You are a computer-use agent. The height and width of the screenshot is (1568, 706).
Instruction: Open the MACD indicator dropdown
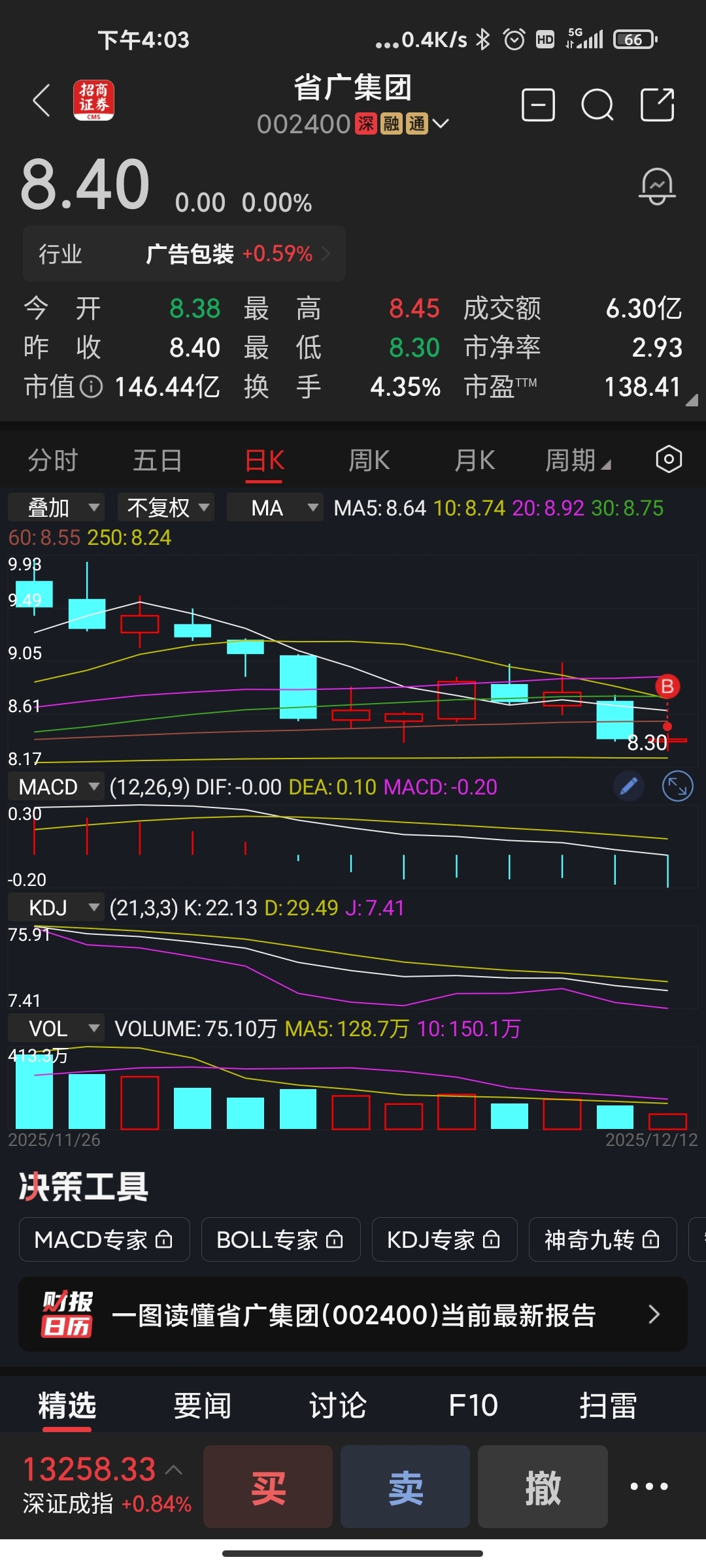pos(56,787)
